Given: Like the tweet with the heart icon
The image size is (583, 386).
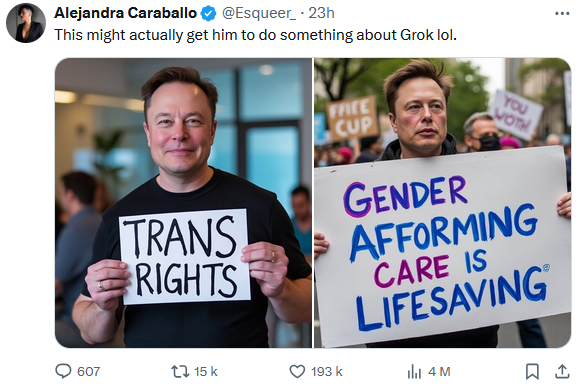Looking at the screenshot, I should [x=297, y=371].
